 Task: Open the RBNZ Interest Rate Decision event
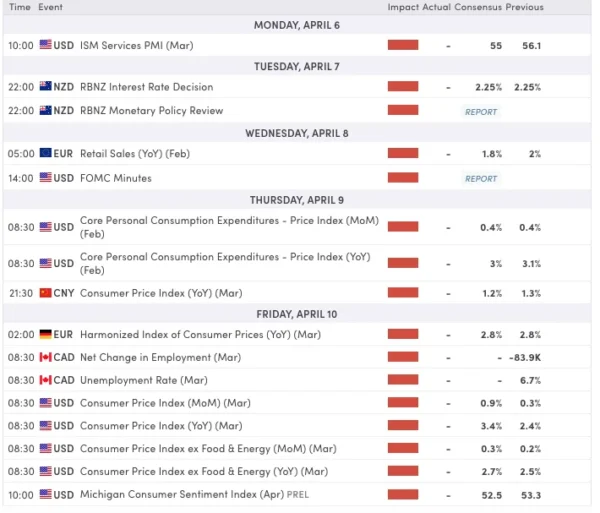point(146,88)
